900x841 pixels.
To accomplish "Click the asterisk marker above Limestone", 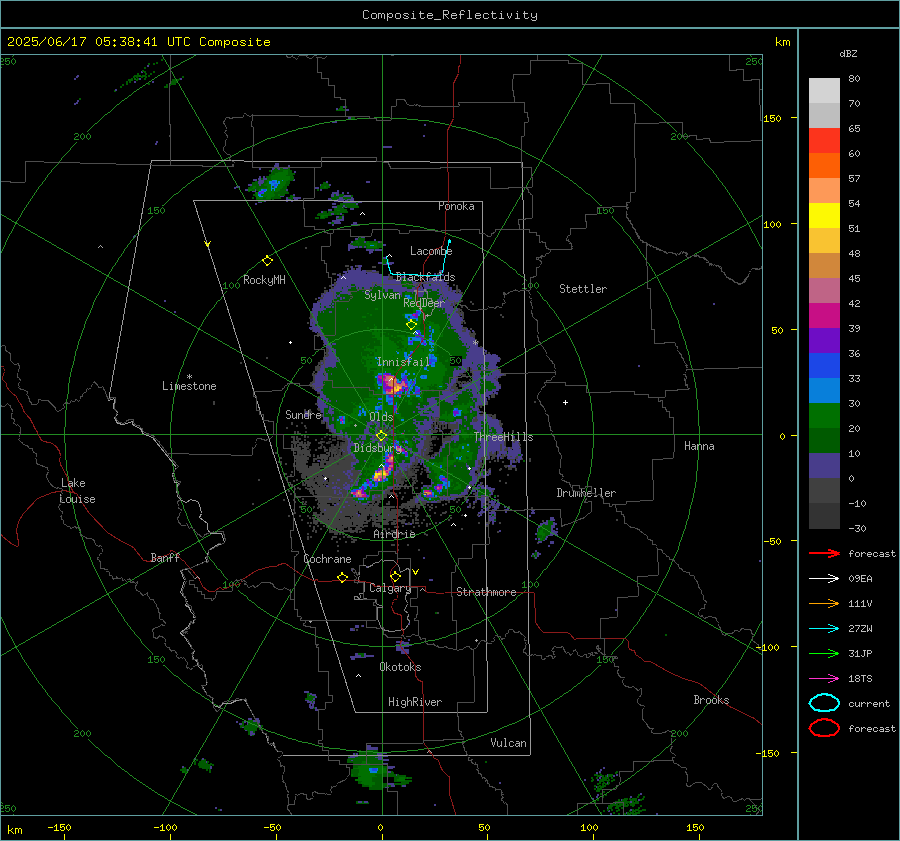I will pos(189,377).
